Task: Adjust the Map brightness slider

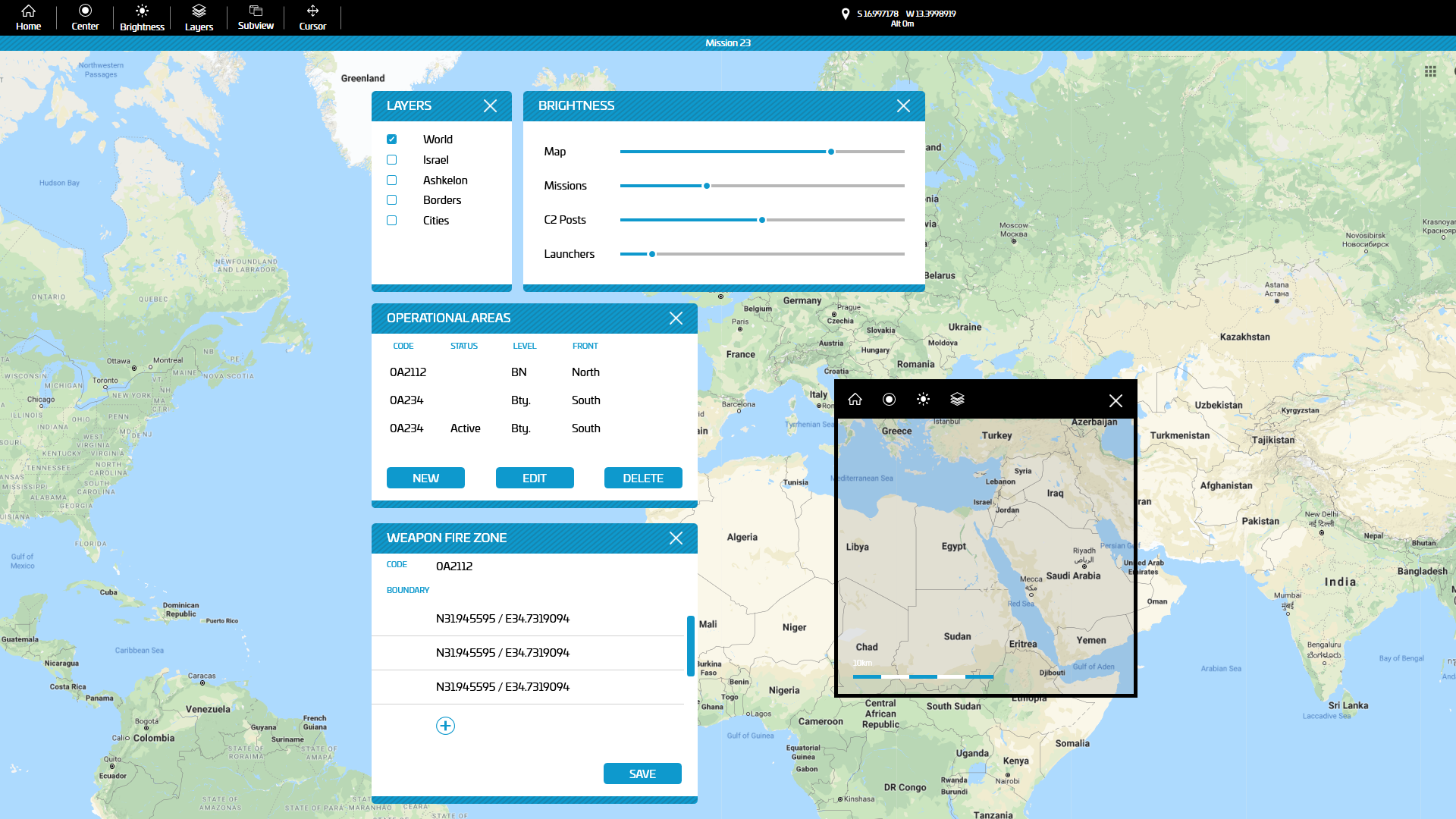Action: 831,152
